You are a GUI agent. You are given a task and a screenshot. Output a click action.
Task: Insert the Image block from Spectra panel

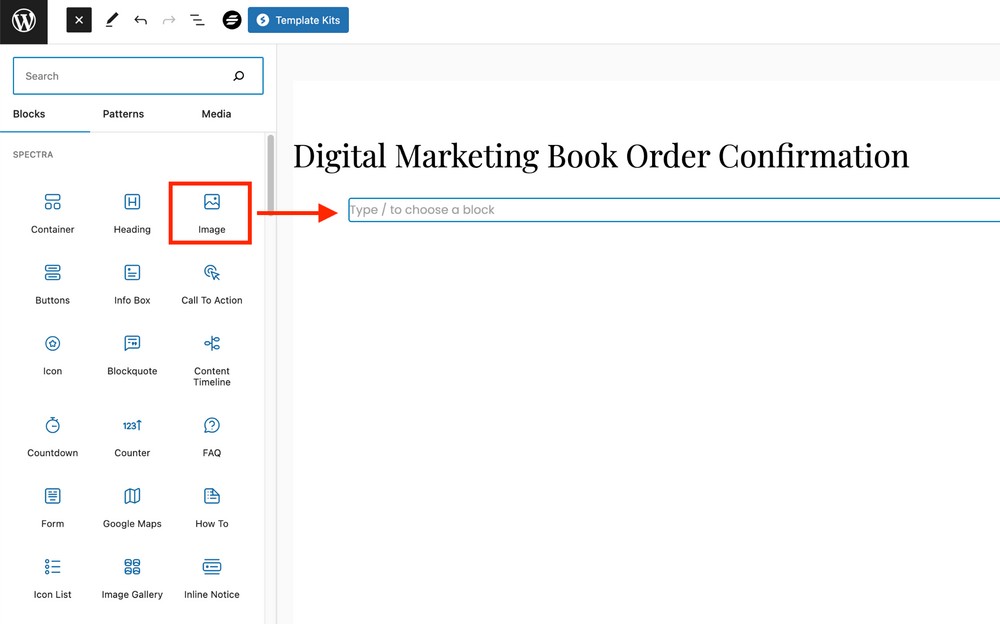[210, 211]
